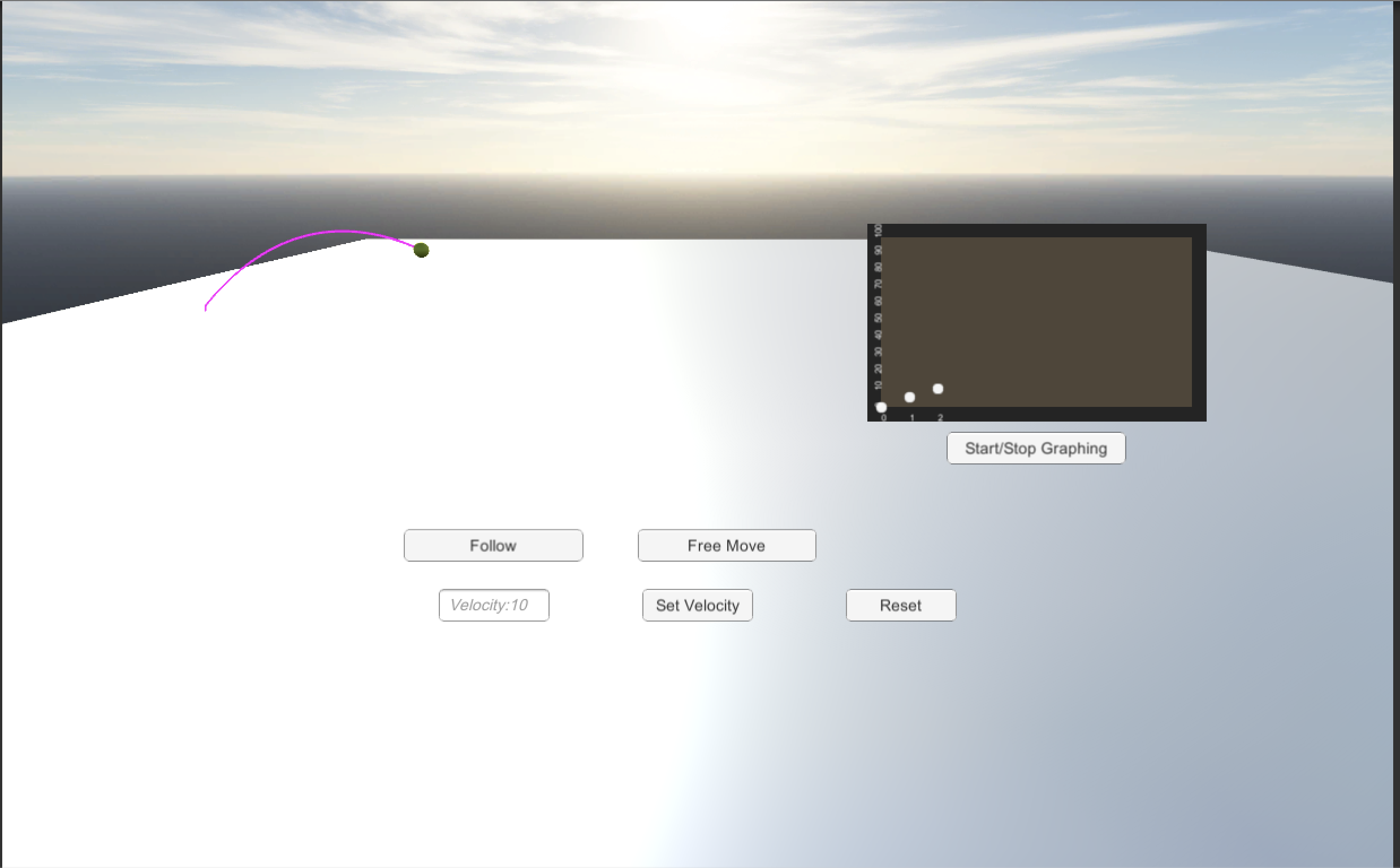Click the graph data point at time 2

pos(937,389)
